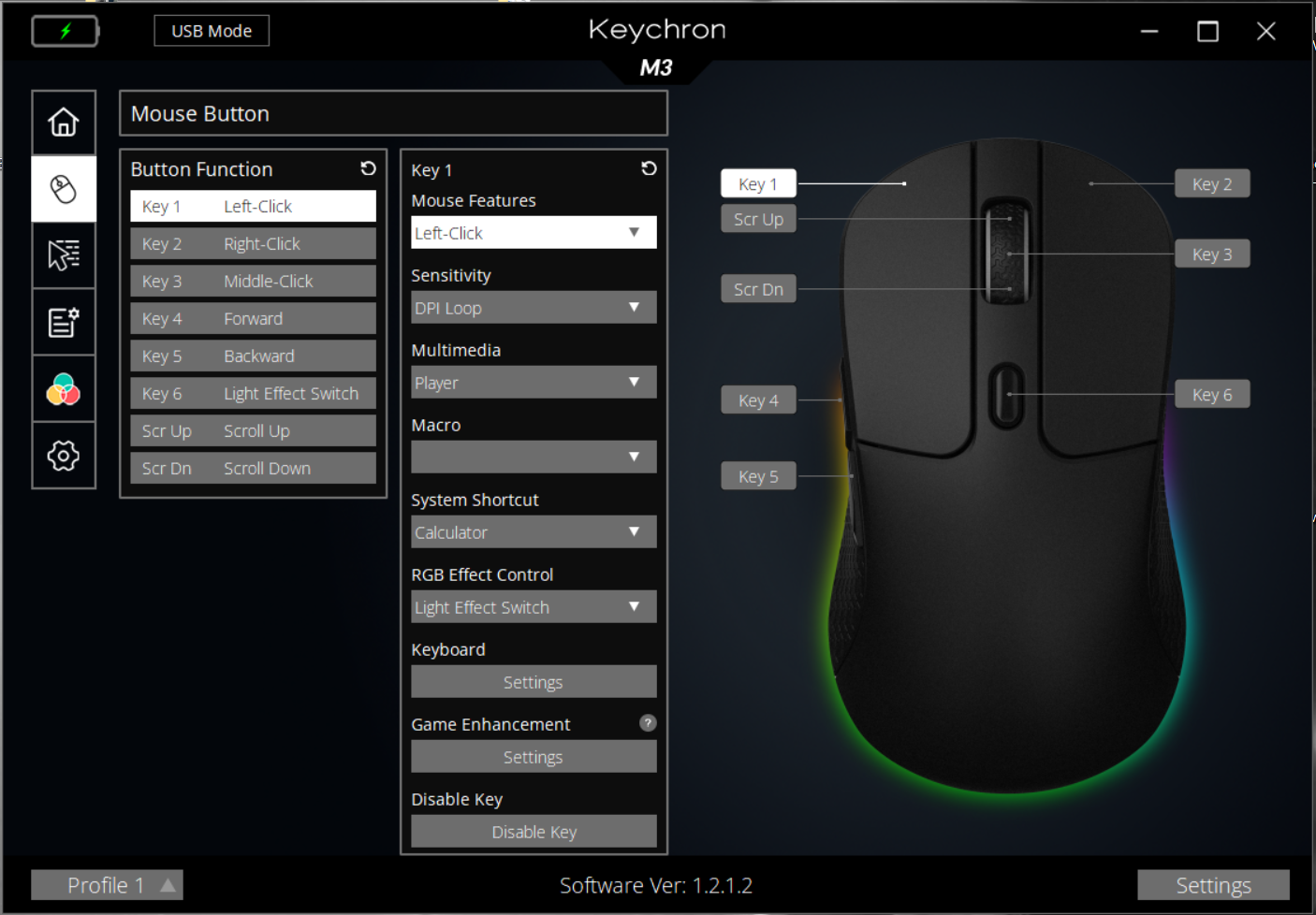Open the Home page sidebar icon
This screenshot has width=1316, height=915.
64,123
